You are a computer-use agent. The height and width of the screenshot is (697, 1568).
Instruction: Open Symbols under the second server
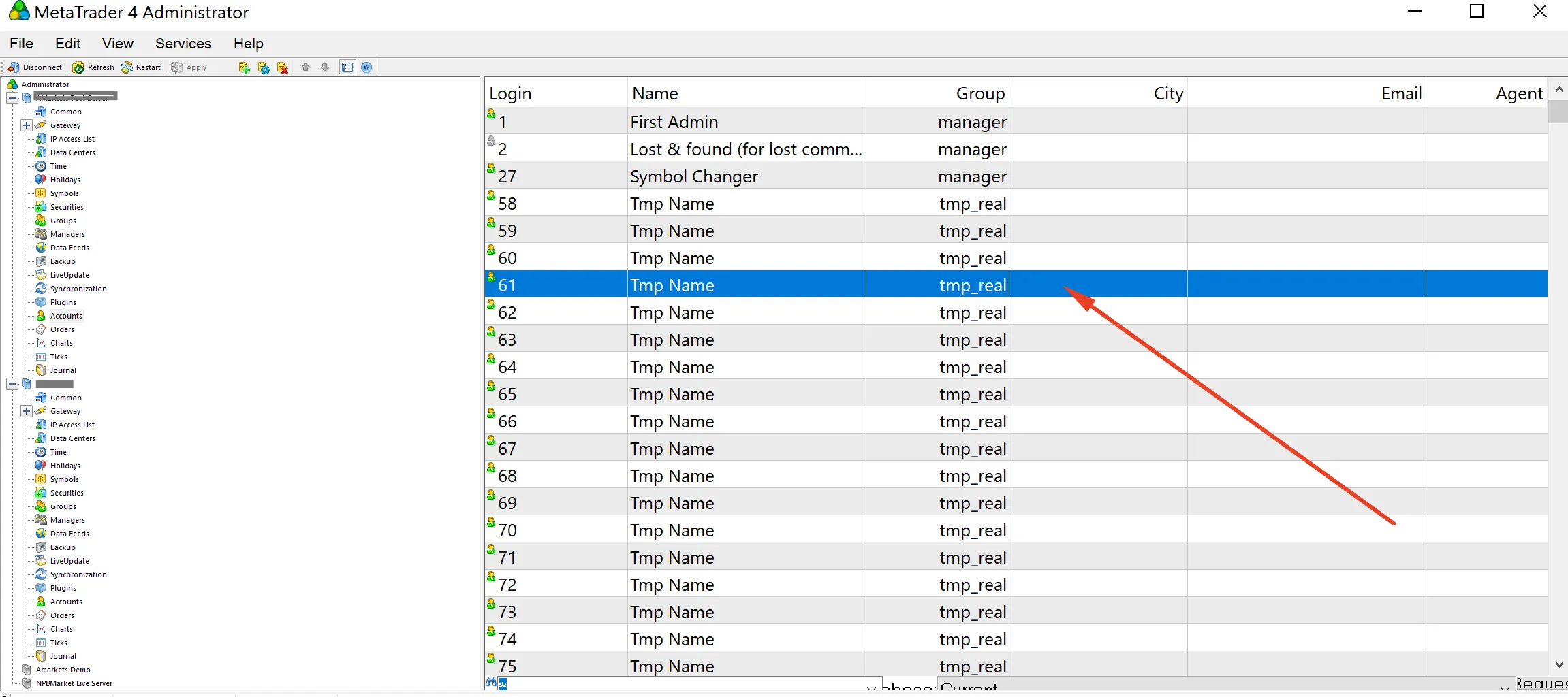64,479
